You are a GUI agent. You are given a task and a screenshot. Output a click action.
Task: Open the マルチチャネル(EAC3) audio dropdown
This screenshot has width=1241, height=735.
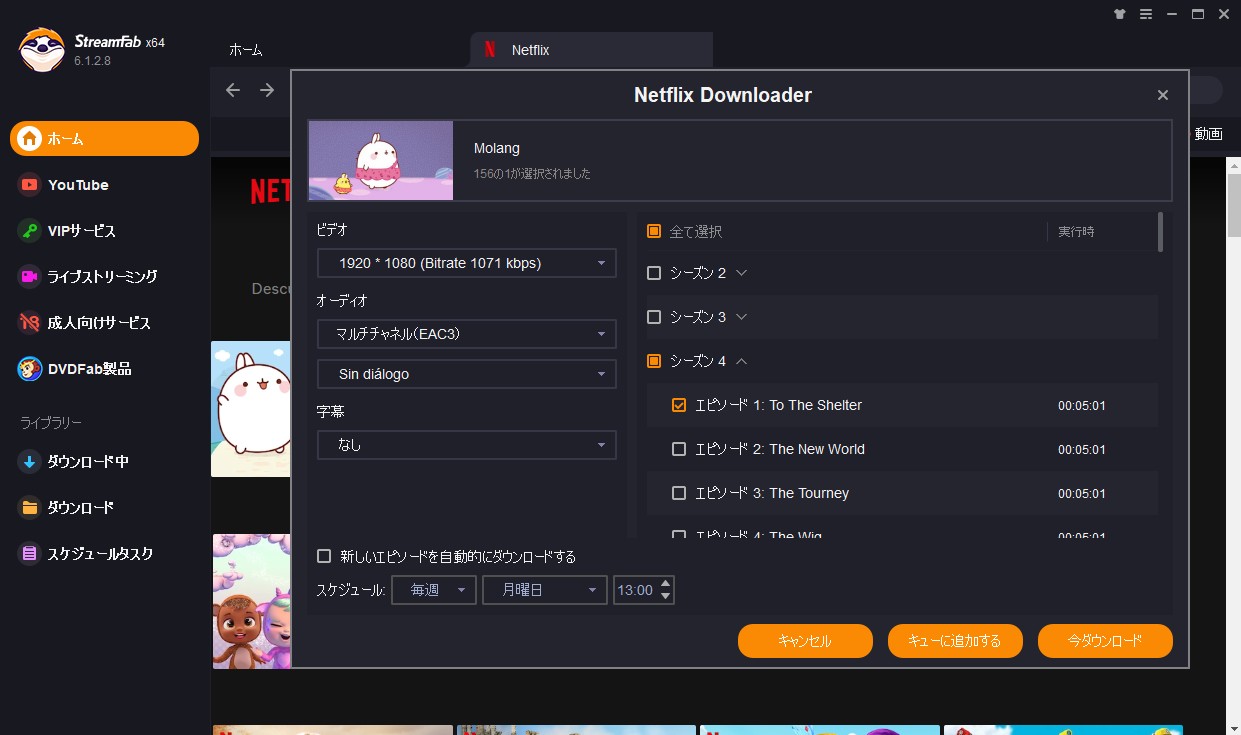467,334
